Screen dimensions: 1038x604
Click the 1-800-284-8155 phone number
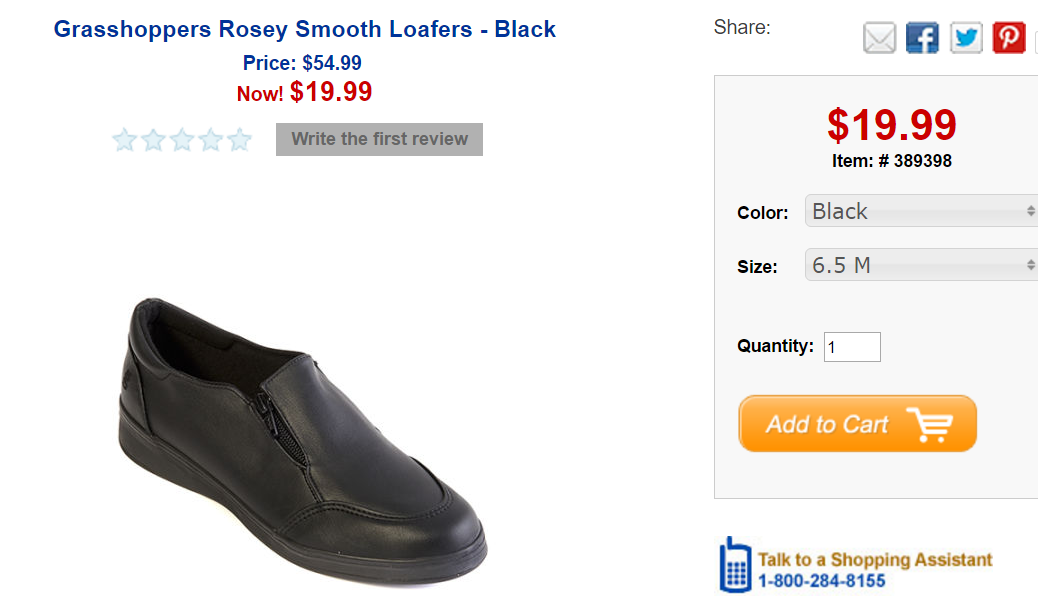821,580
